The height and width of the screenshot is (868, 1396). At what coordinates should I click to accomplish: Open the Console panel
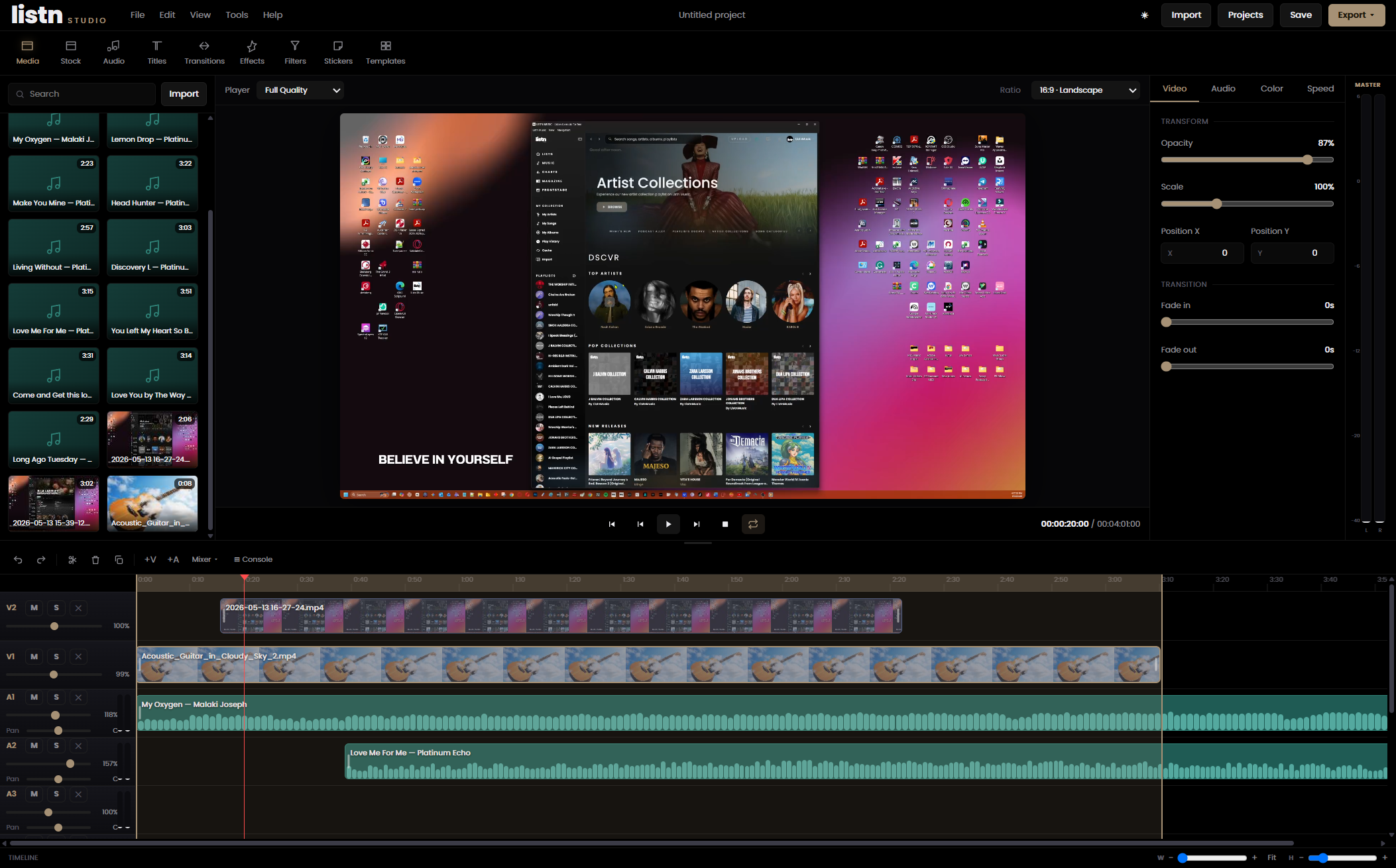click(253, 560)
